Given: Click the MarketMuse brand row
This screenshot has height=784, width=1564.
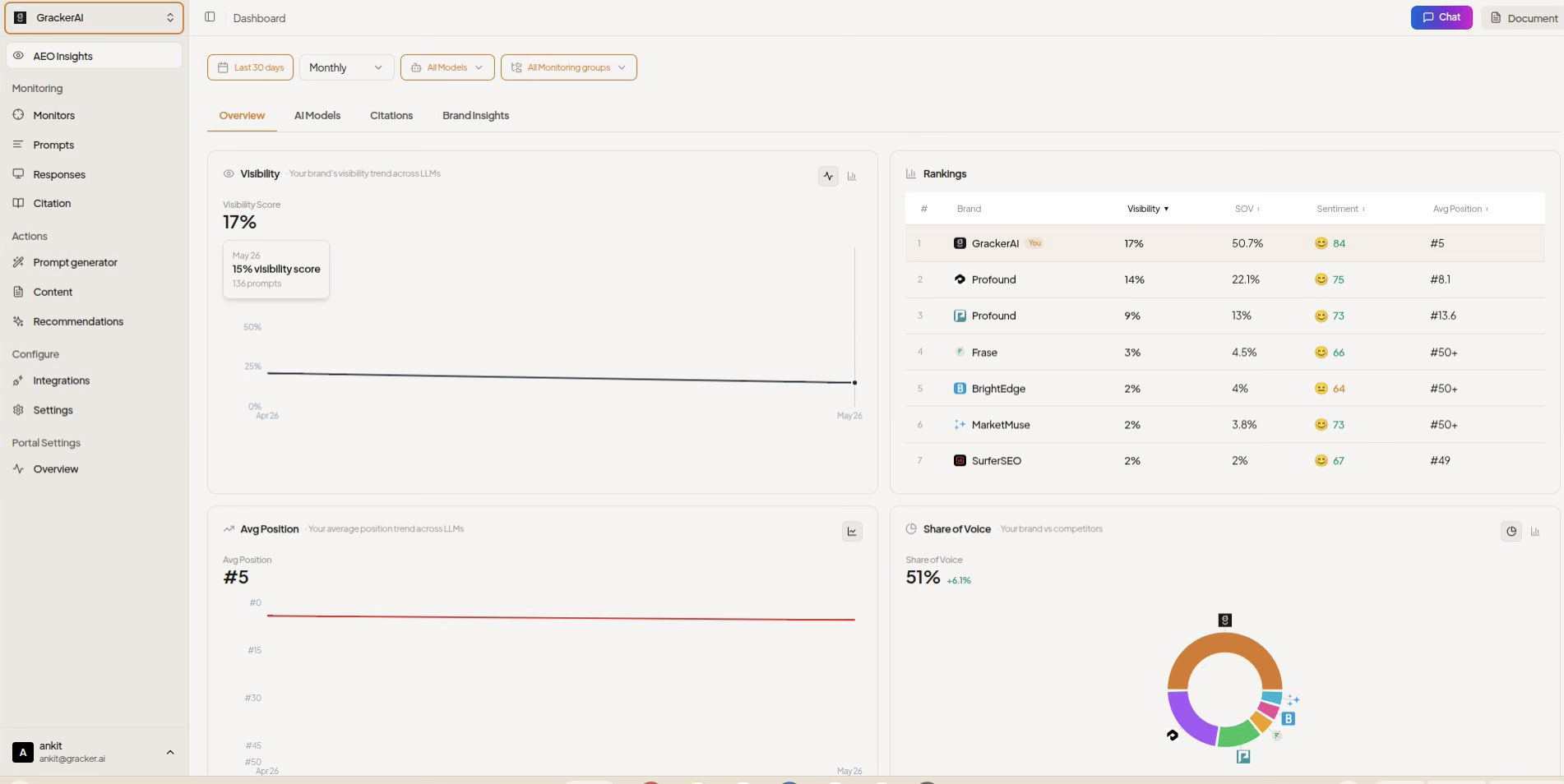Looking at the screenshot, I should 1224,425.
